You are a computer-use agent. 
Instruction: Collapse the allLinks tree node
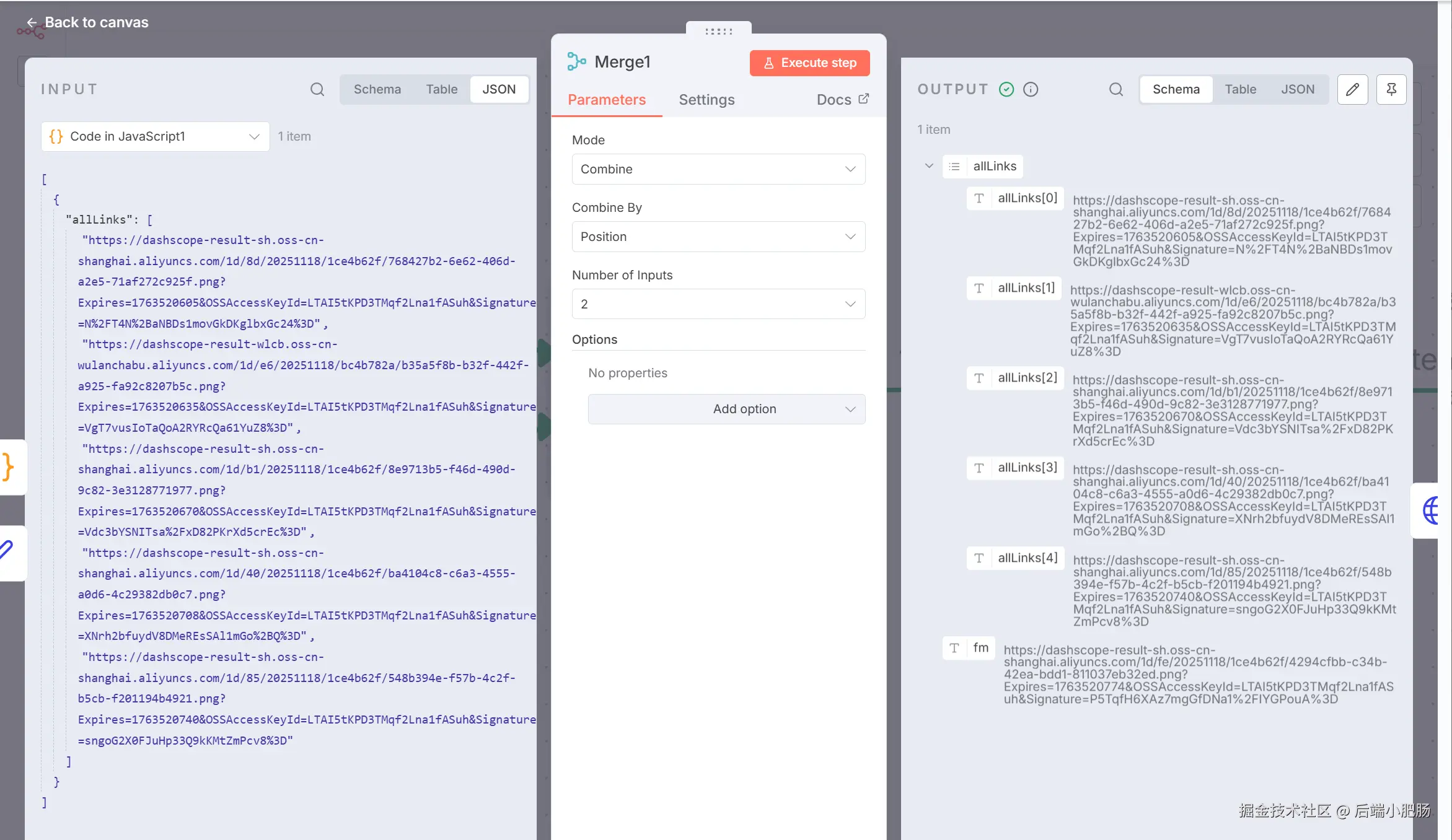pyautogui.click(x=928, y=166)
